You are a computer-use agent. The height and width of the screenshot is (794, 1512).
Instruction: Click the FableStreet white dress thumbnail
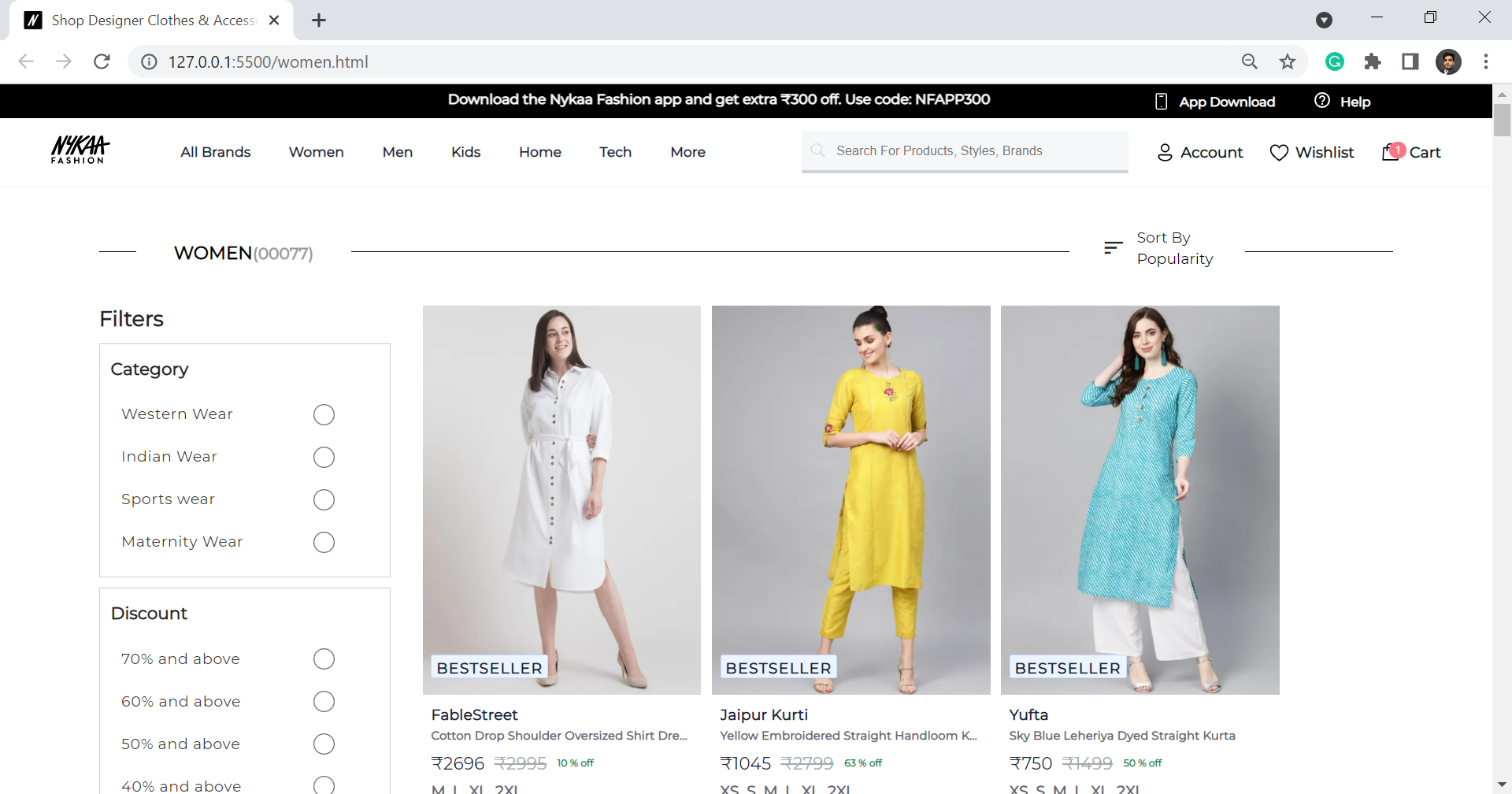[x=561, y=499]
